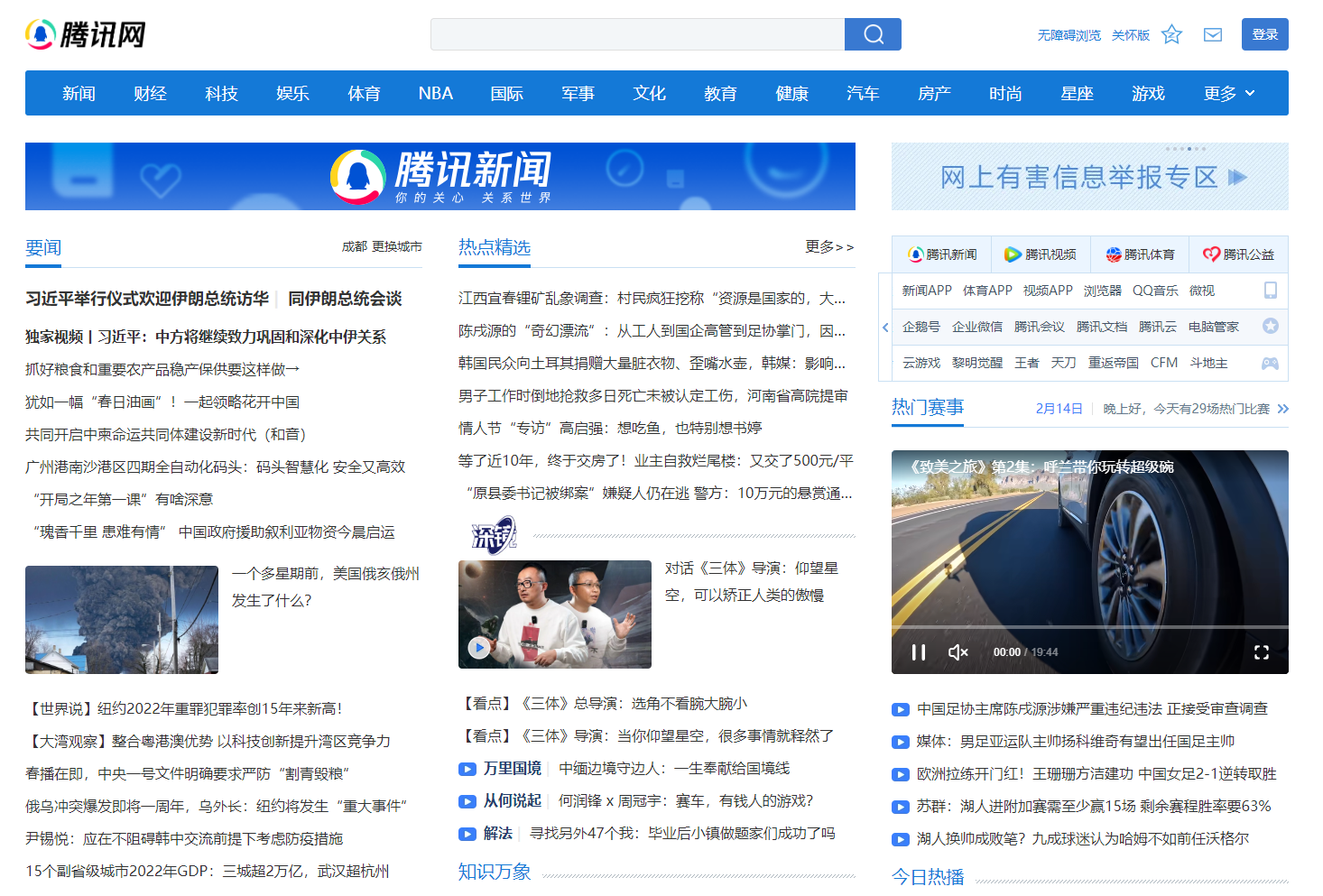Open article 媒体：男足亚运队主帅扬科维奇
The image size is (1323, 896).
1076,741
